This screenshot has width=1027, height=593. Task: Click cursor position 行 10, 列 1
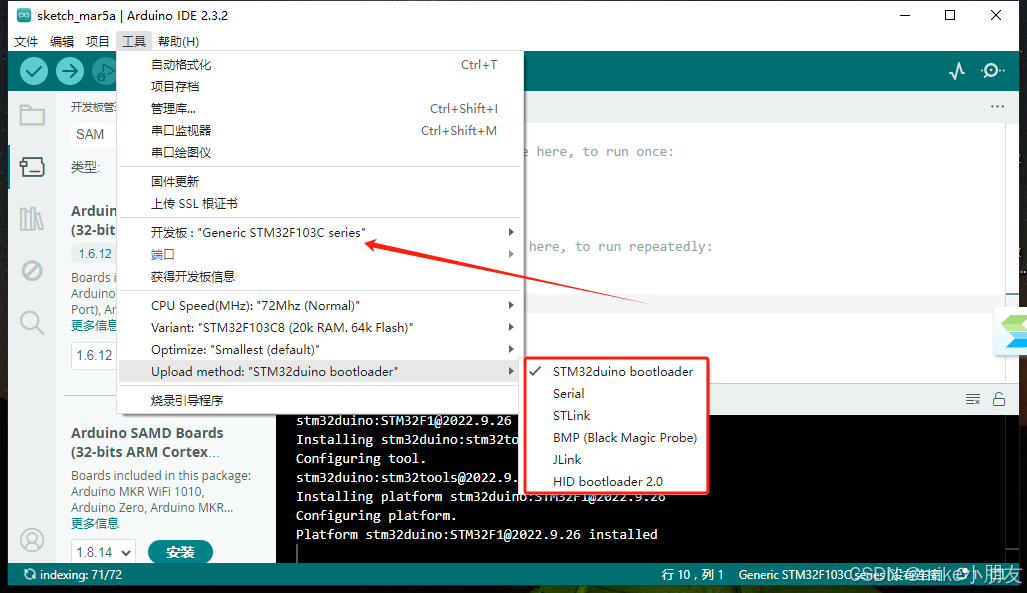pos(692,575)
